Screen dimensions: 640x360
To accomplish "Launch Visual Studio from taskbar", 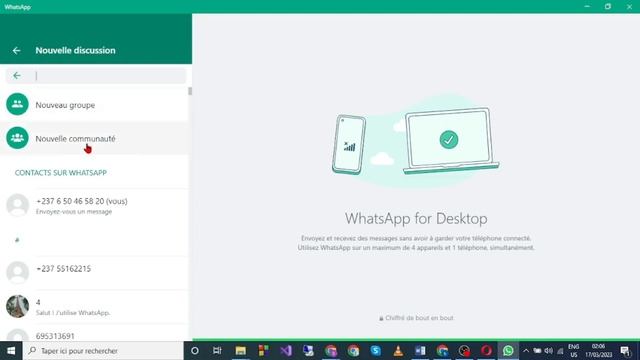I will (x=286, y=351).
